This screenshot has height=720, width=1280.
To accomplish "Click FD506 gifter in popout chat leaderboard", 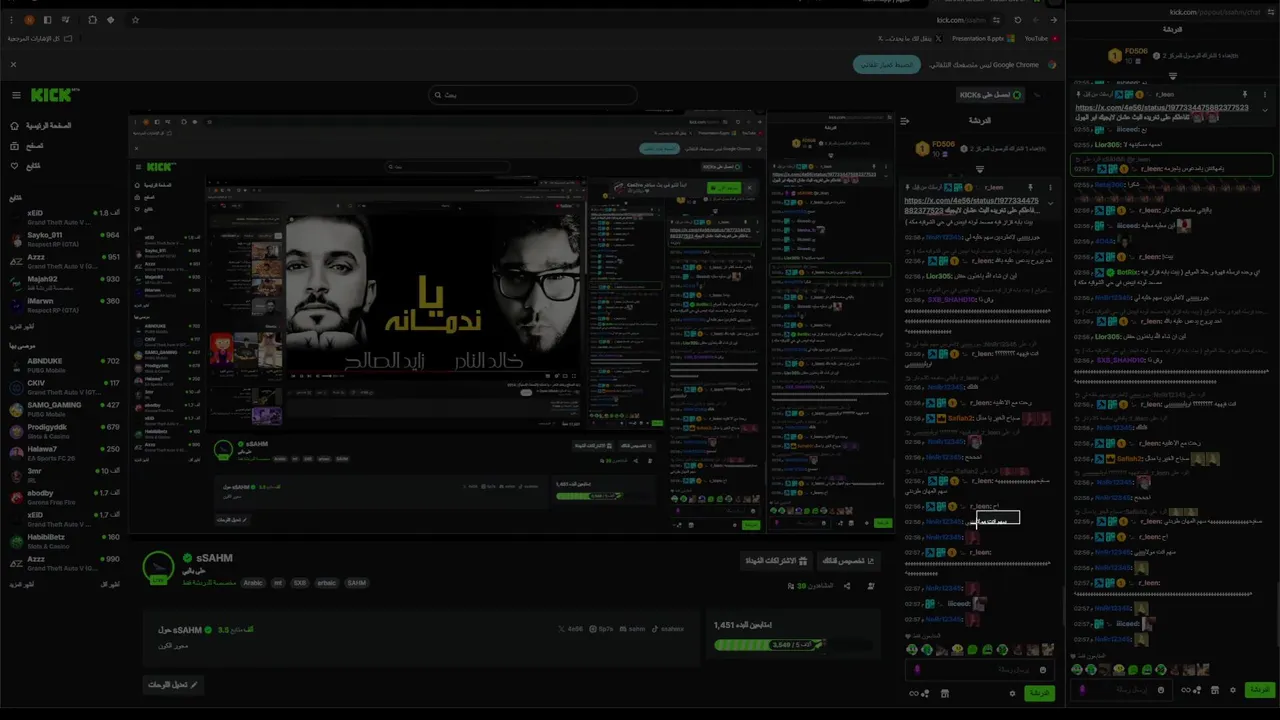I will 1130,55.
